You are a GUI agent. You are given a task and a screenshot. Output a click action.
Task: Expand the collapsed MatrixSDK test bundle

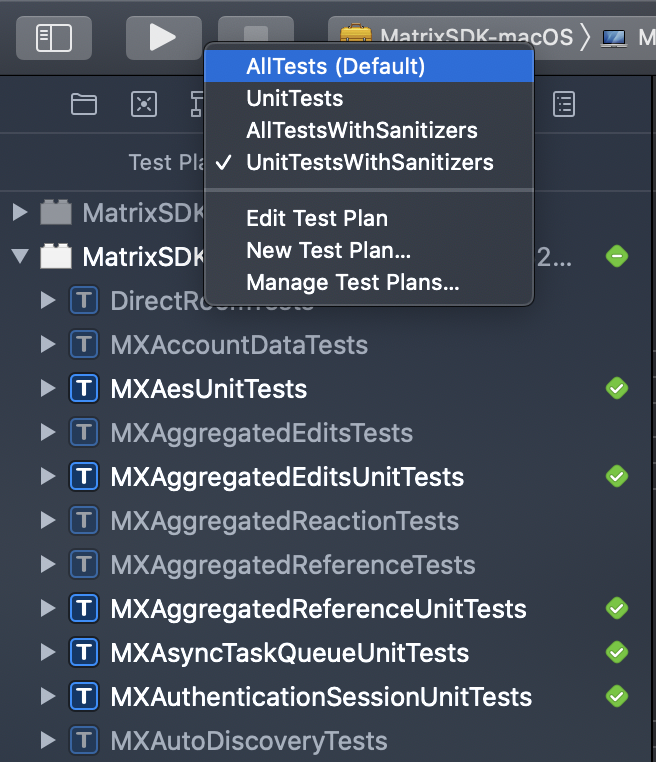point(19,212)
